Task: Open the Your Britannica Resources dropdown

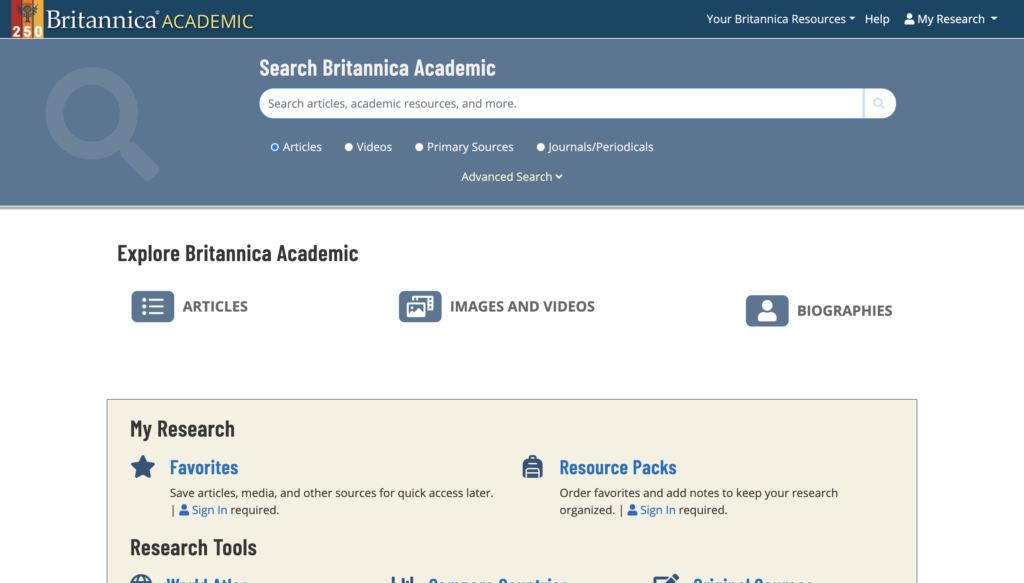Action: [779, 18]
